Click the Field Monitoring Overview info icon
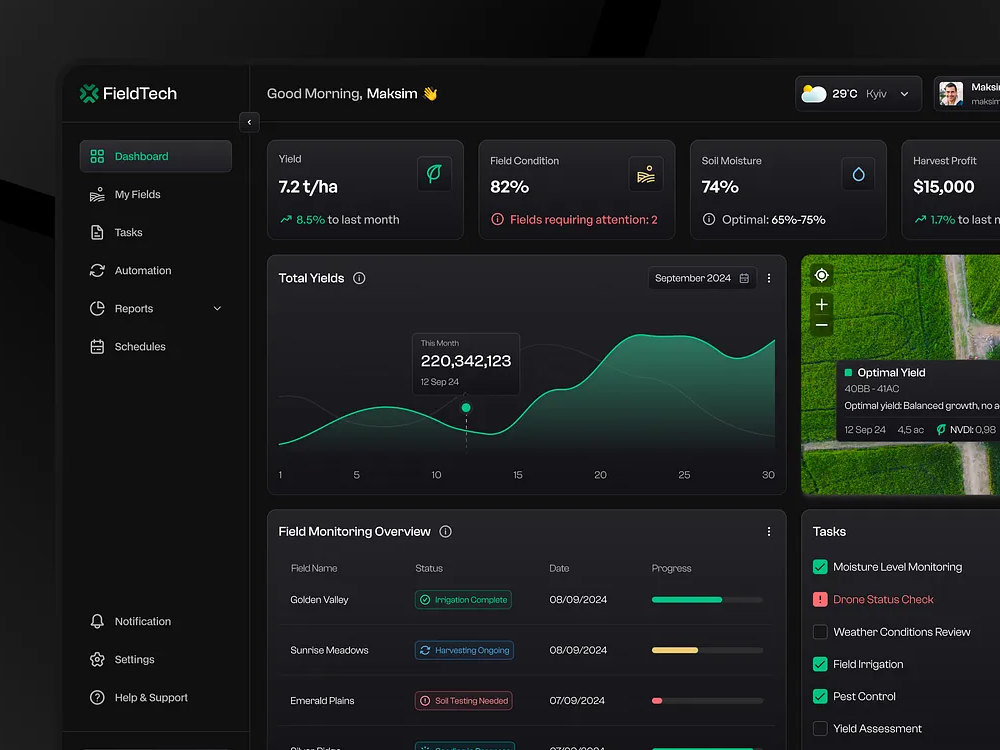This screenshot has width=1000, height=750. (x=446, y=531)
